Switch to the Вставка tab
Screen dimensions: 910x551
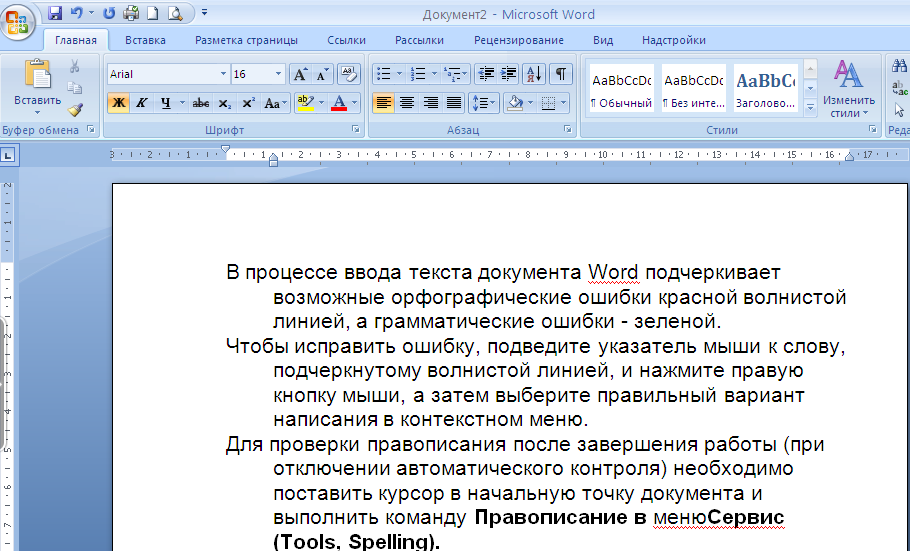click(145, 40)
